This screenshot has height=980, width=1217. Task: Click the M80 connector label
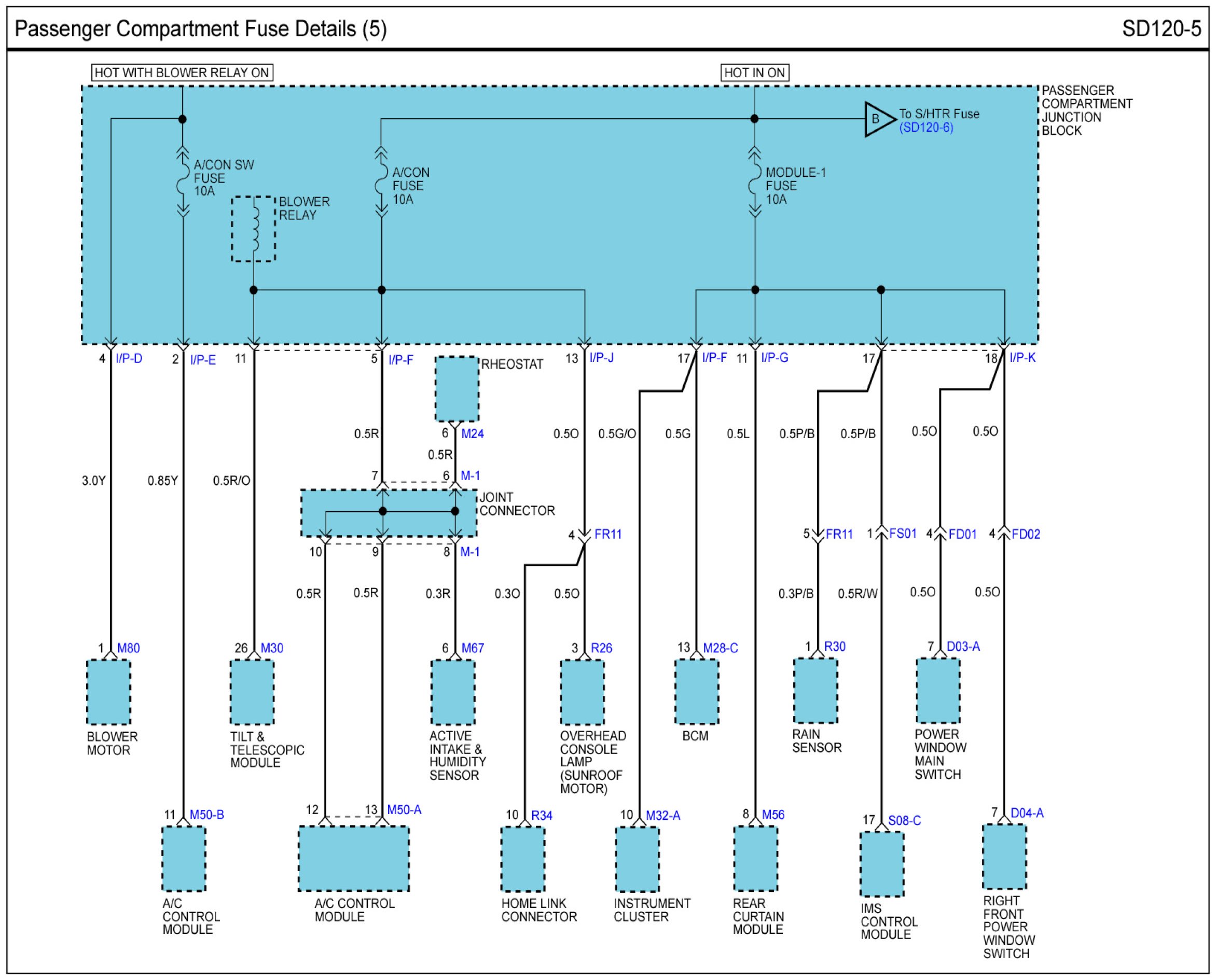[128, 648]
